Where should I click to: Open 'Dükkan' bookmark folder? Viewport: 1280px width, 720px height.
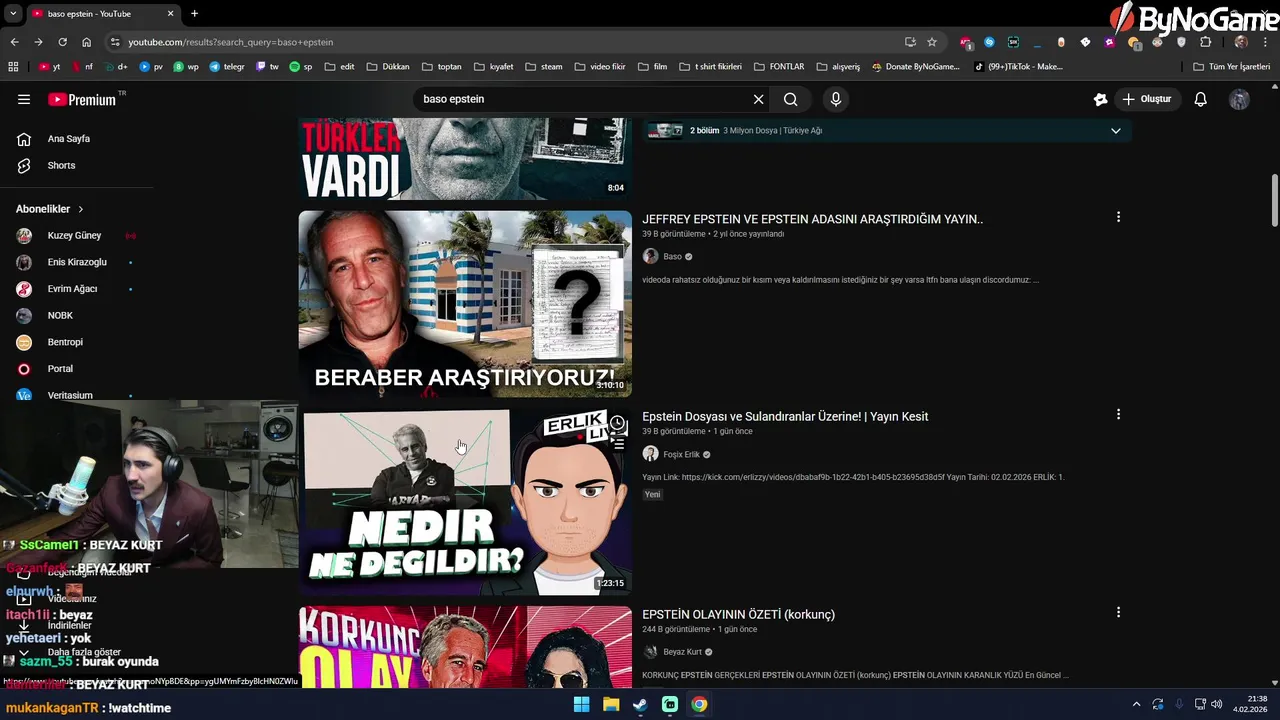tap(388, 67)
